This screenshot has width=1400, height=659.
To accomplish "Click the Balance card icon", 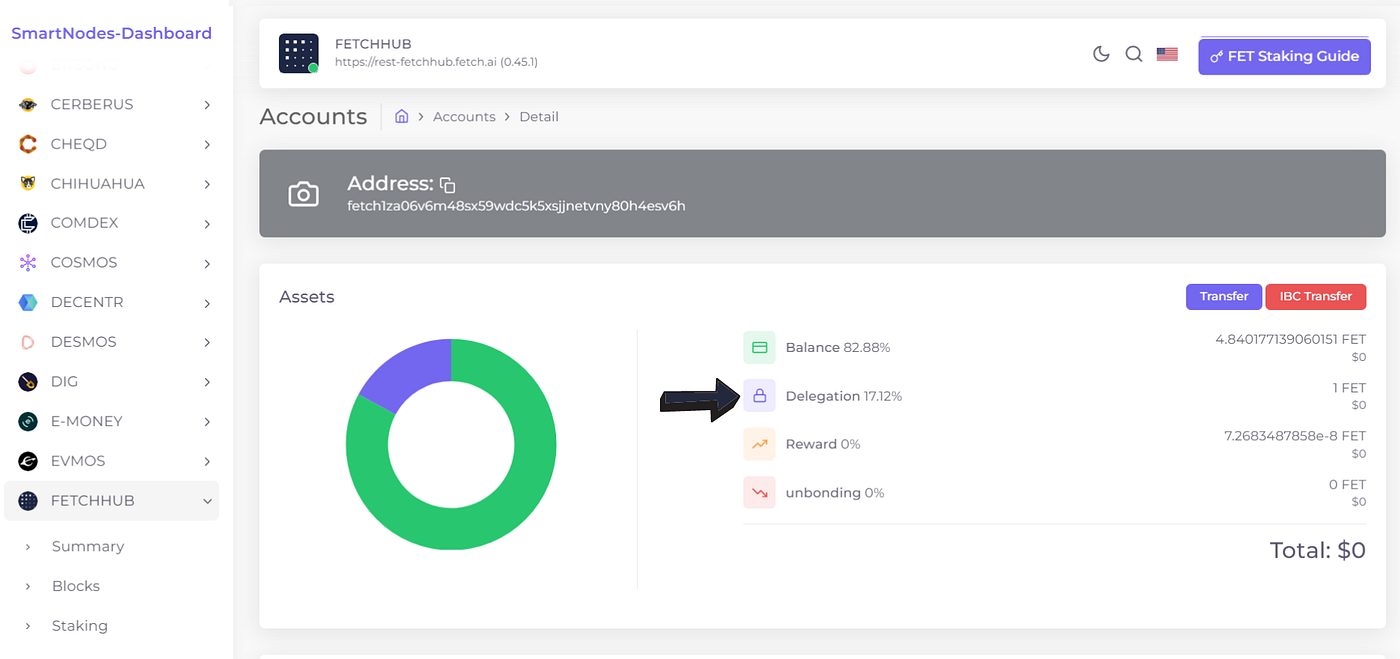I will click(x=759, y=347).
